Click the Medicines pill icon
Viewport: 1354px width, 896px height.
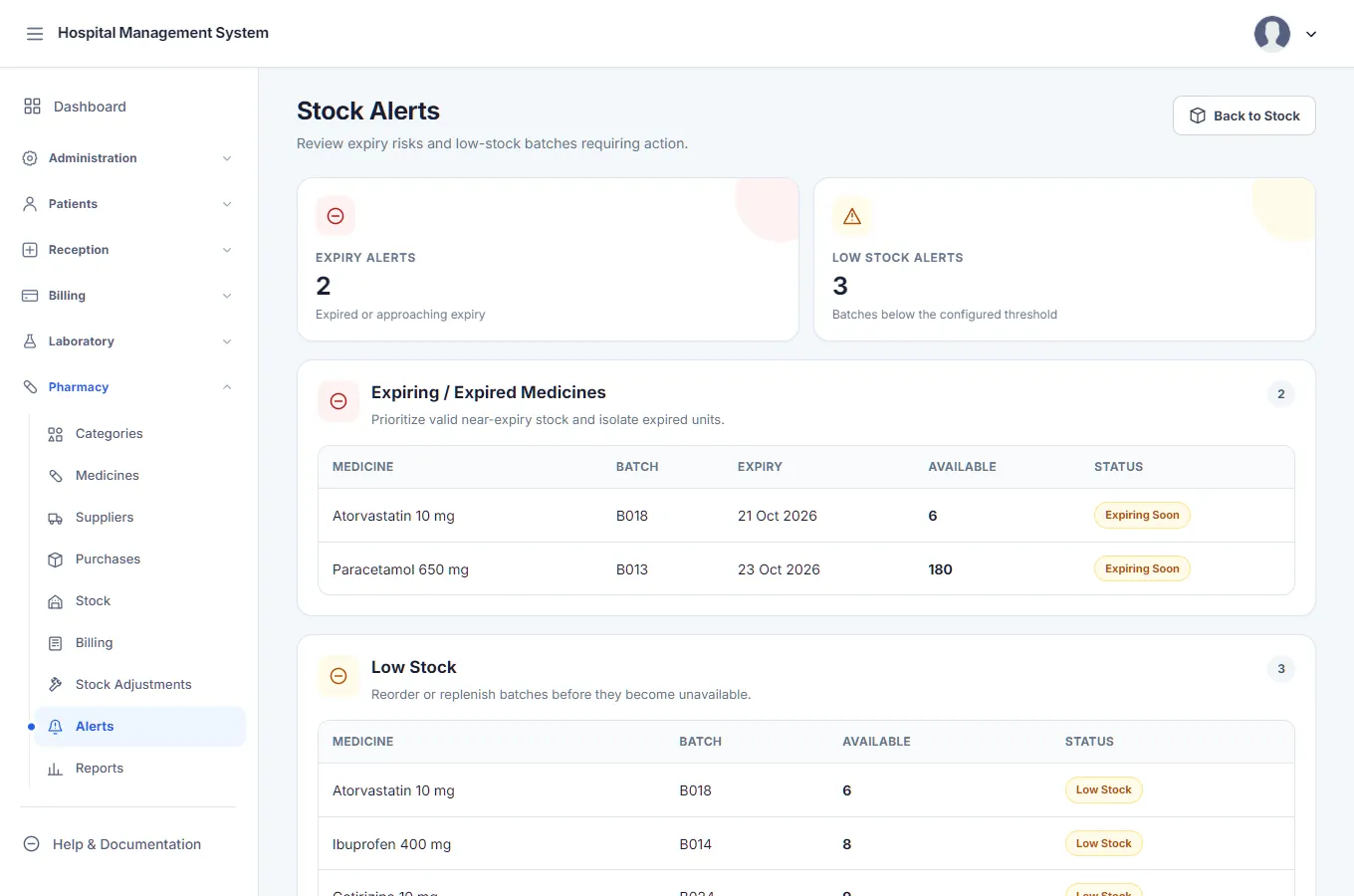[56, 476]
